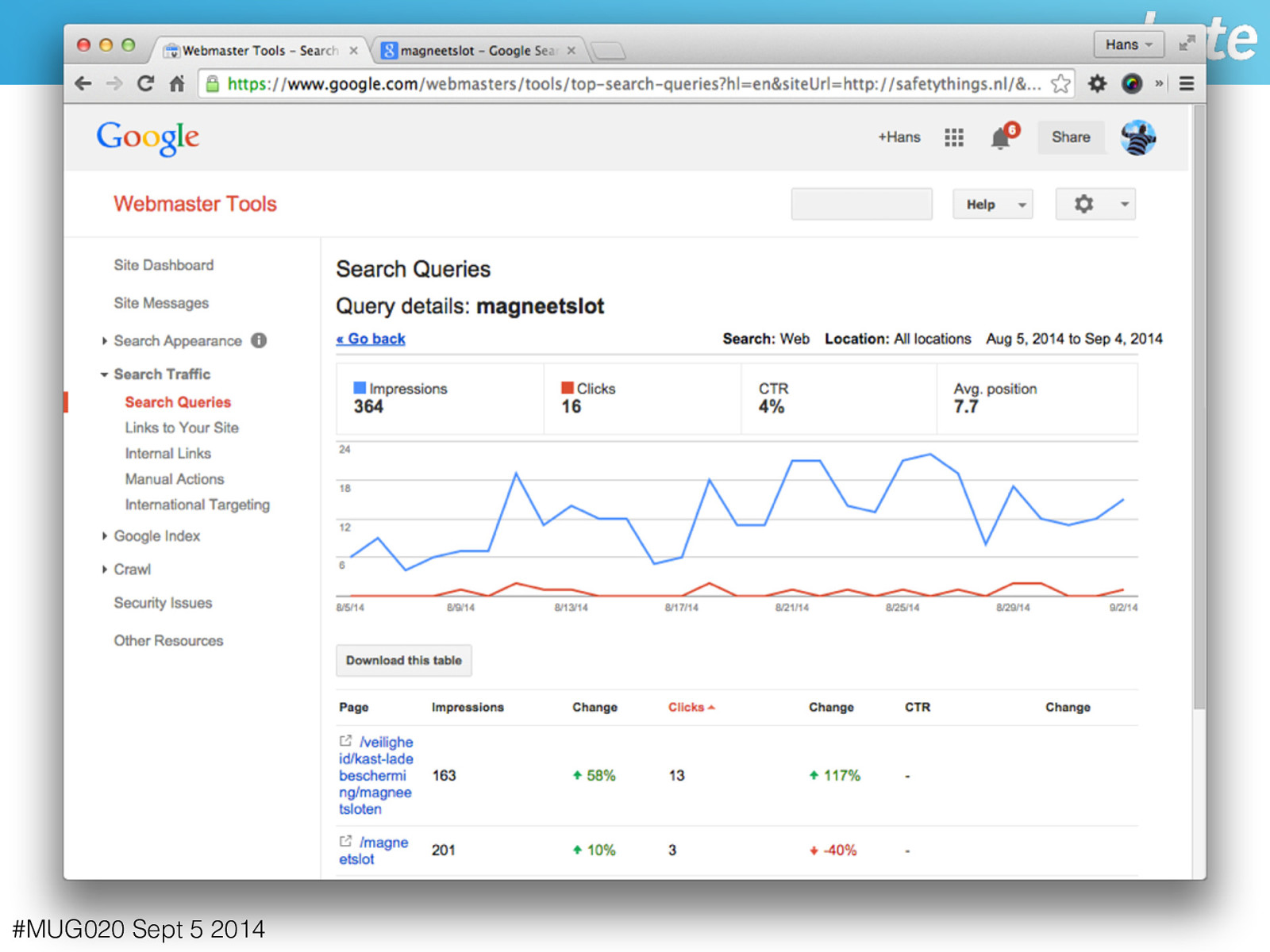Collapse the Search Traffic section

[104, 374]
